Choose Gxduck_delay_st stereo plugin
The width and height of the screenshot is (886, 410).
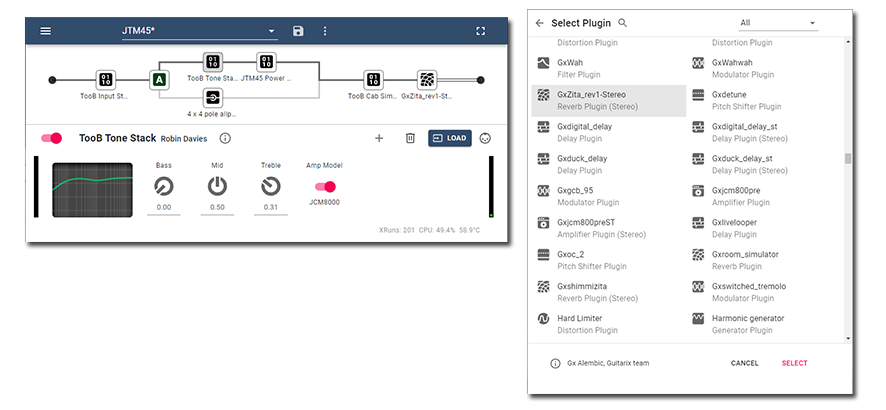click(x=763, y=164)
